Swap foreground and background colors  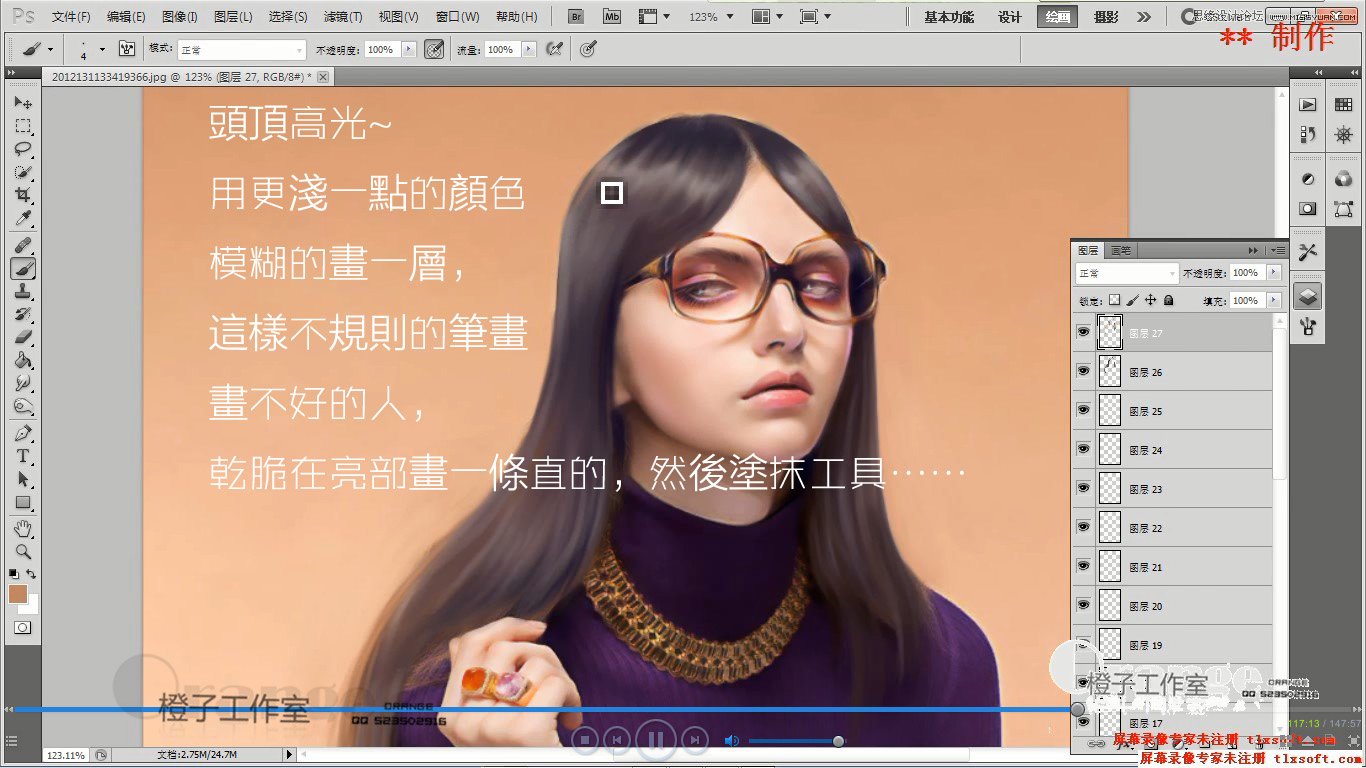pos(32,574)
